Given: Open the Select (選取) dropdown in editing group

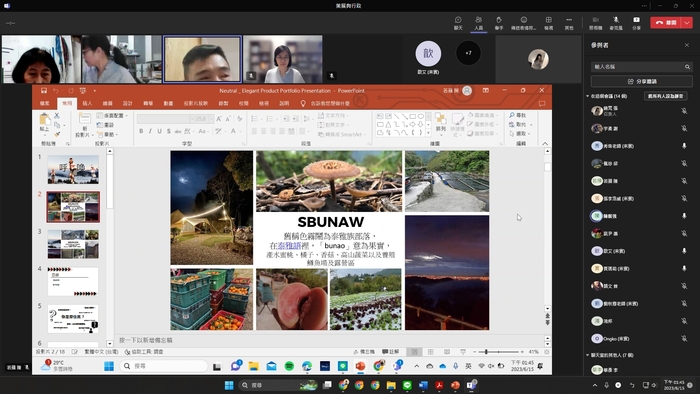Looking at the screenshot, I should point(520,133).
